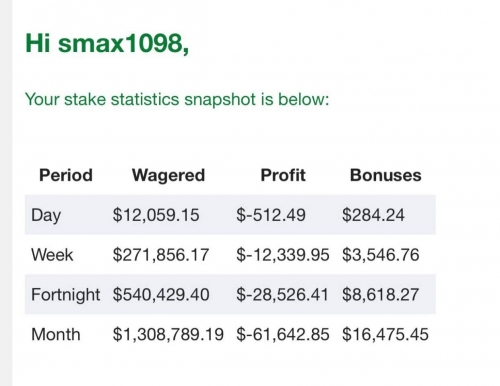The width and height of the screenshot is (500, 386).
Task: Click the Month bonuses value $16,475.45
Action: point(385,334)
